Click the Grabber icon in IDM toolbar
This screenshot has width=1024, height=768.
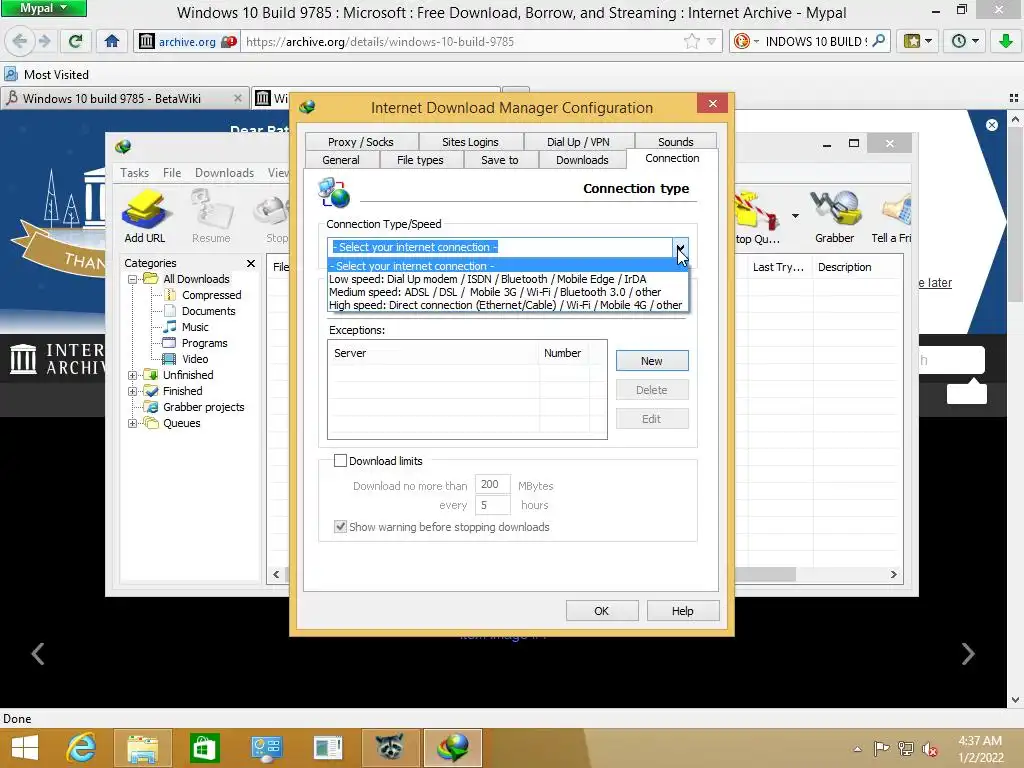tap(835, 216)
